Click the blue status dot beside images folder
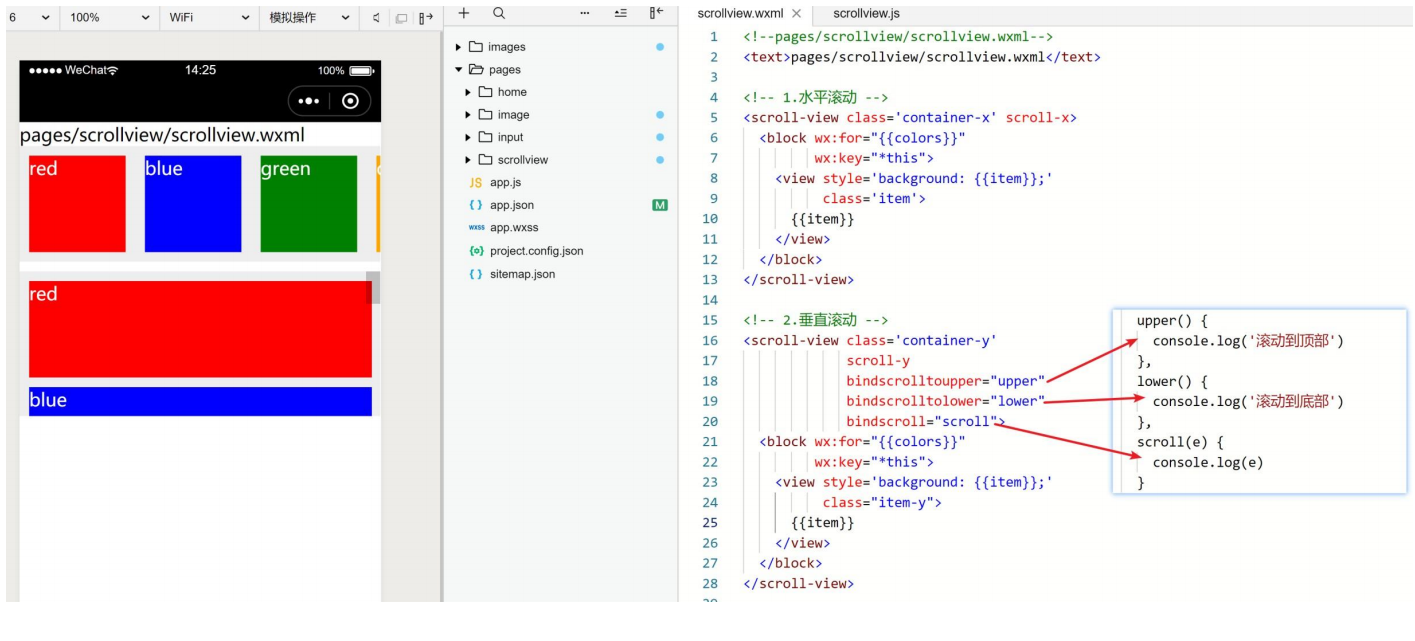This screenshot has width=1415, height=641. tap(660, 47)
